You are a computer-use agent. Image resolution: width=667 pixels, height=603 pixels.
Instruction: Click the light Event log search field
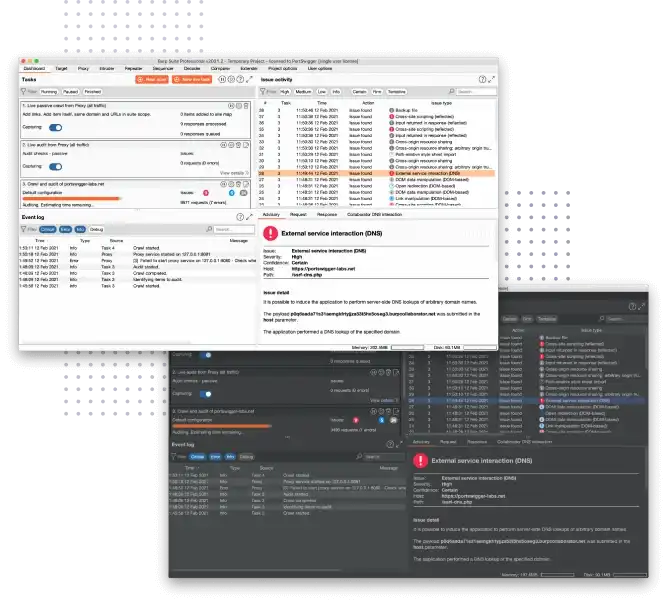click(x=234, y=230)
